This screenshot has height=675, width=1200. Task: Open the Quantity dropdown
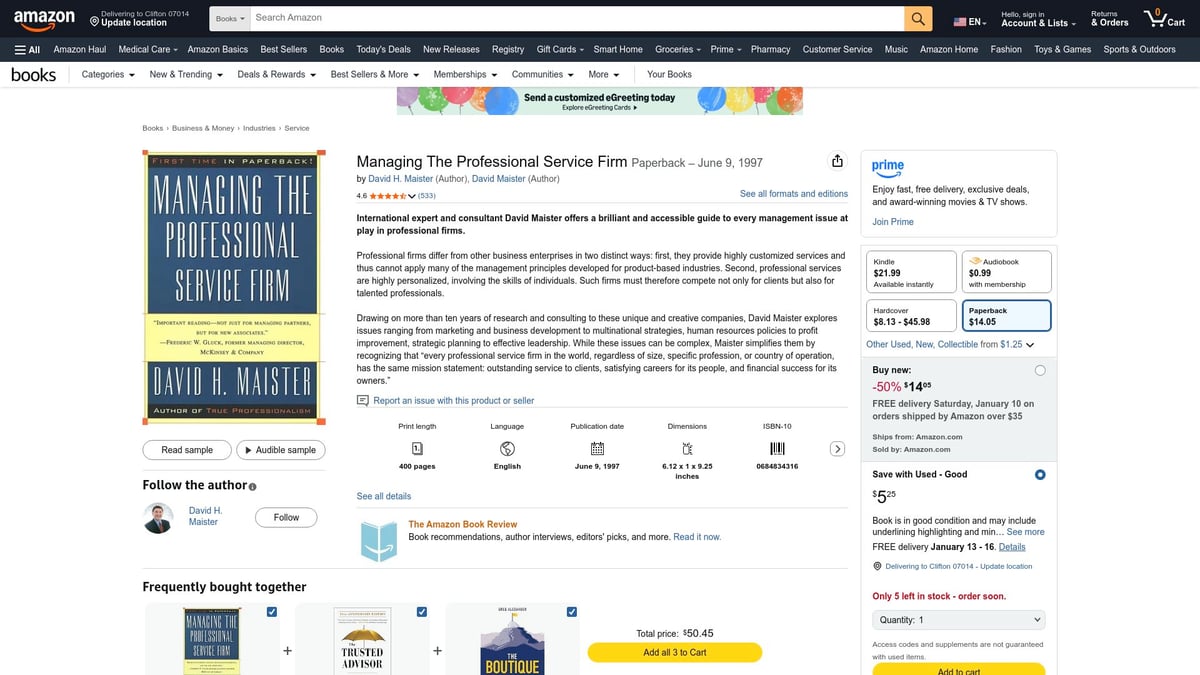958,619
